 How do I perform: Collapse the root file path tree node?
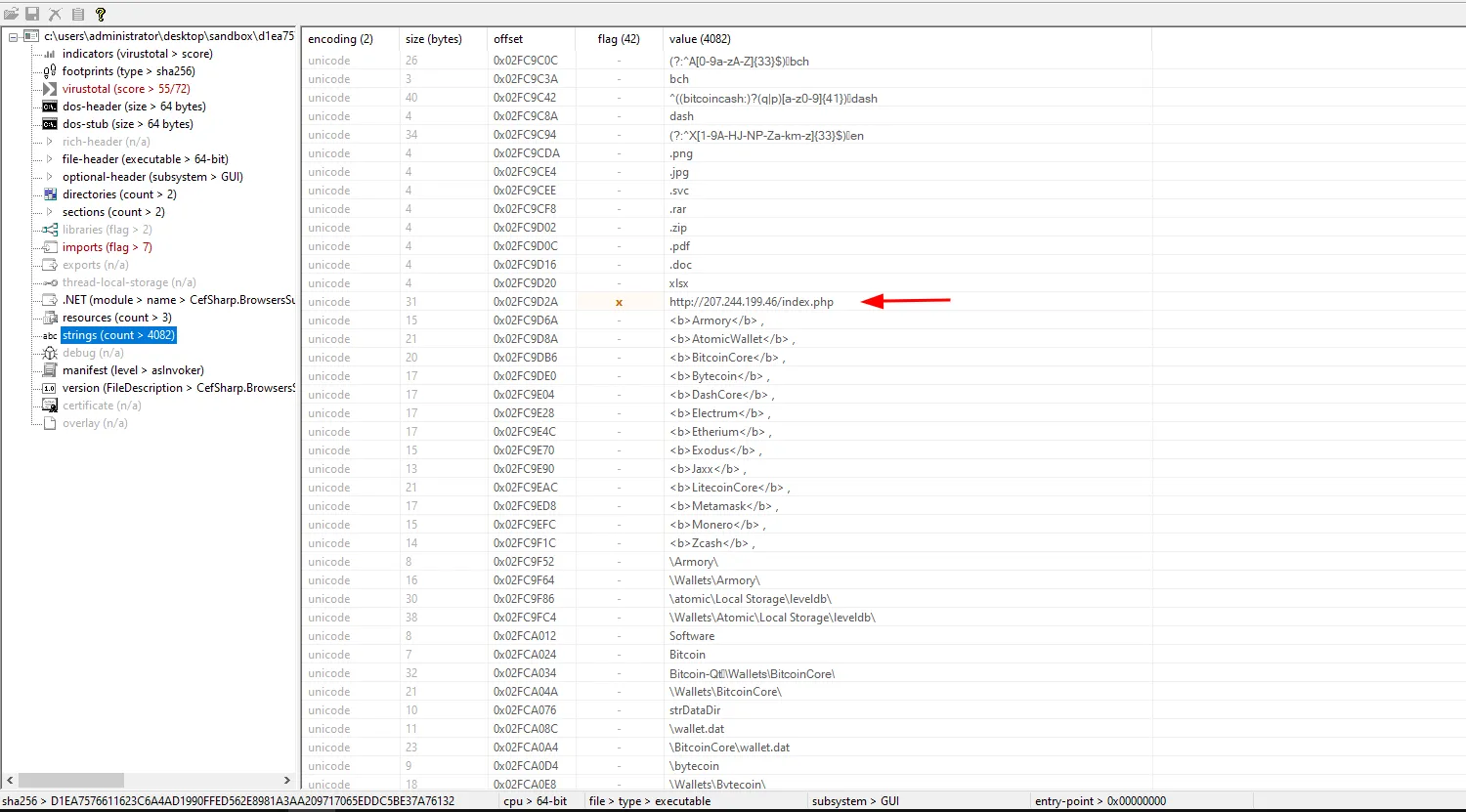pyautogui.click(x=13, y=36)
